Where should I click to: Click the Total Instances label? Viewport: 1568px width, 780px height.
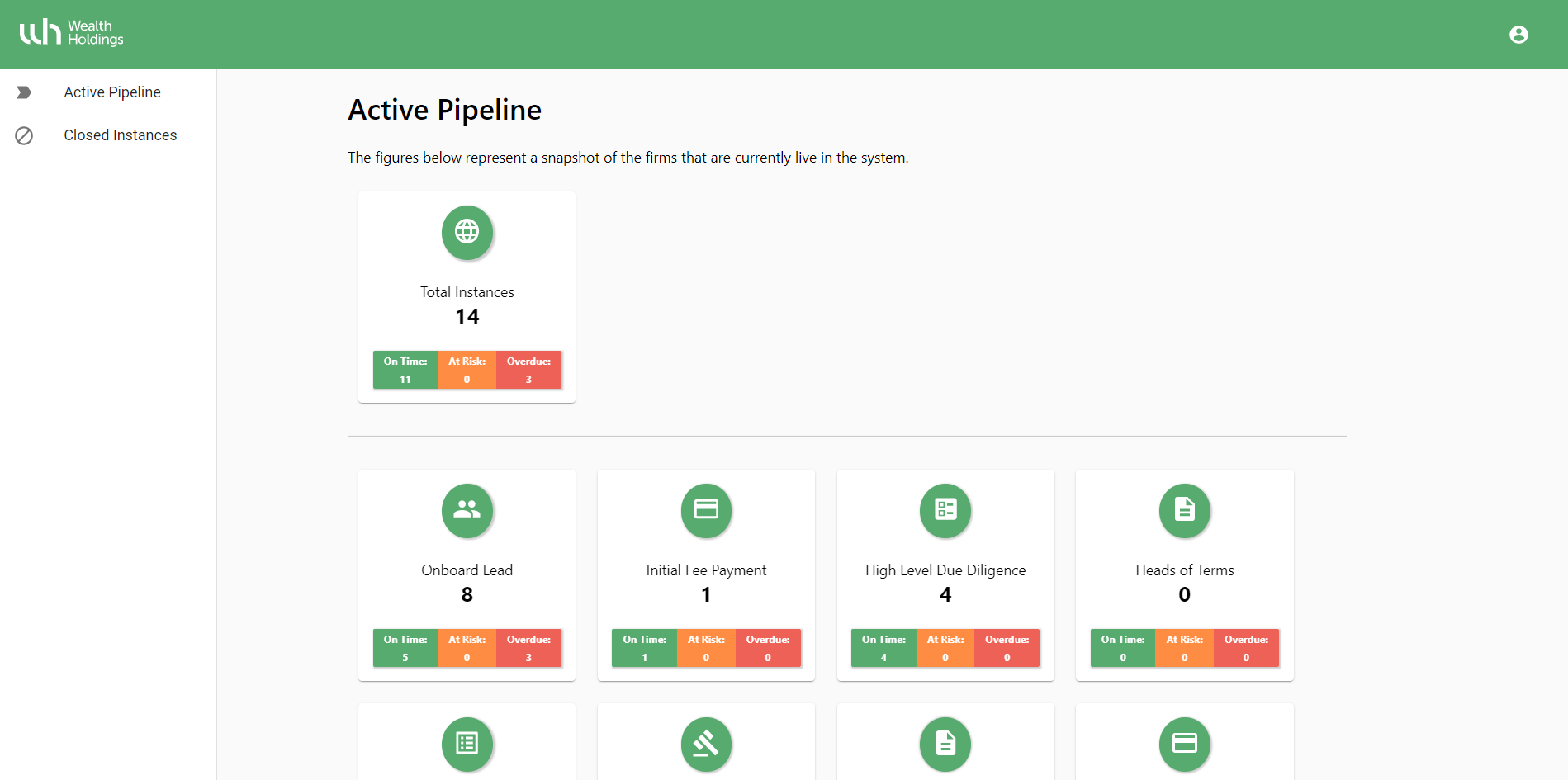(x=467, y=292)
